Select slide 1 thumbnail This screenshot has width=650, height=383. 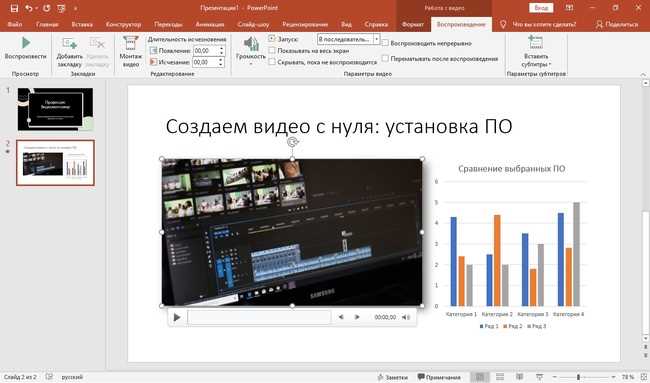coord(55,109)
